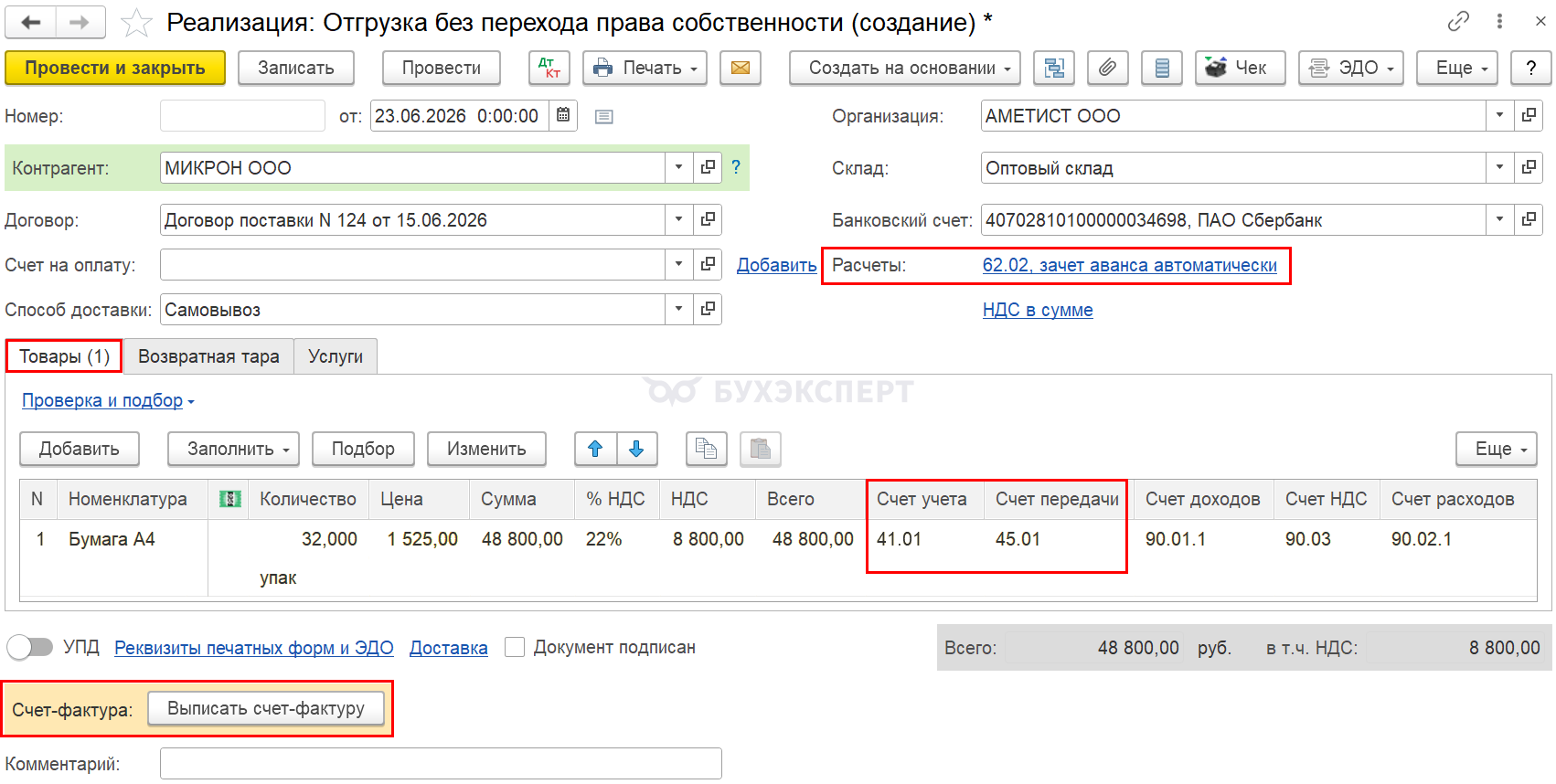Screen dimensions: 1556x784
Task: Open the Проверка и подбор menu
Action: point(108,400)
